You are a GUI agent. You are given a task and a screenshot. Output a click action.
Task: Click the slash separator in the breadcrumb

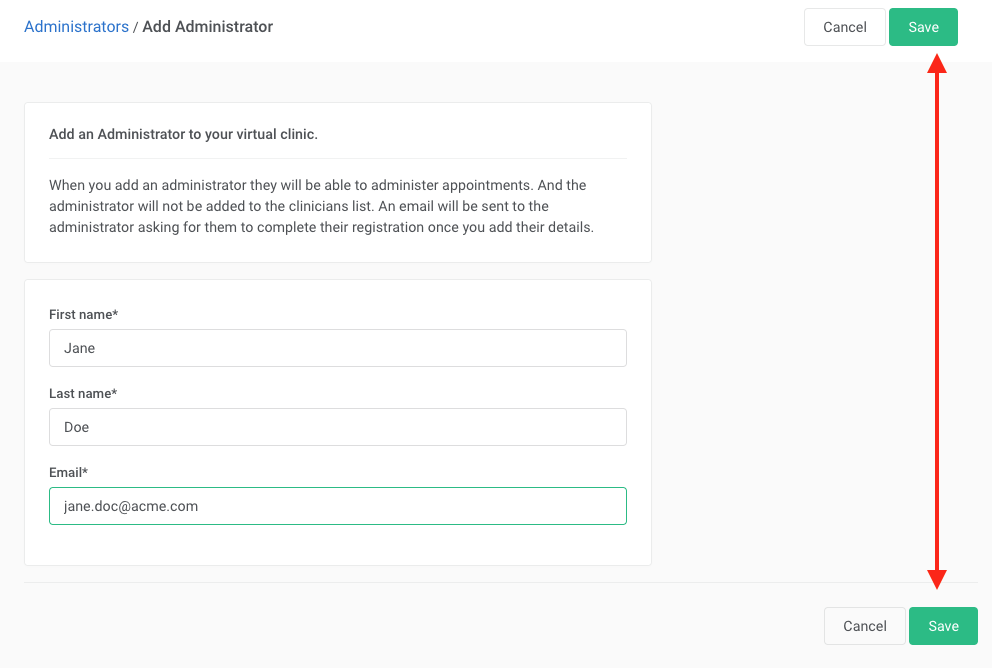coord(135,27)
